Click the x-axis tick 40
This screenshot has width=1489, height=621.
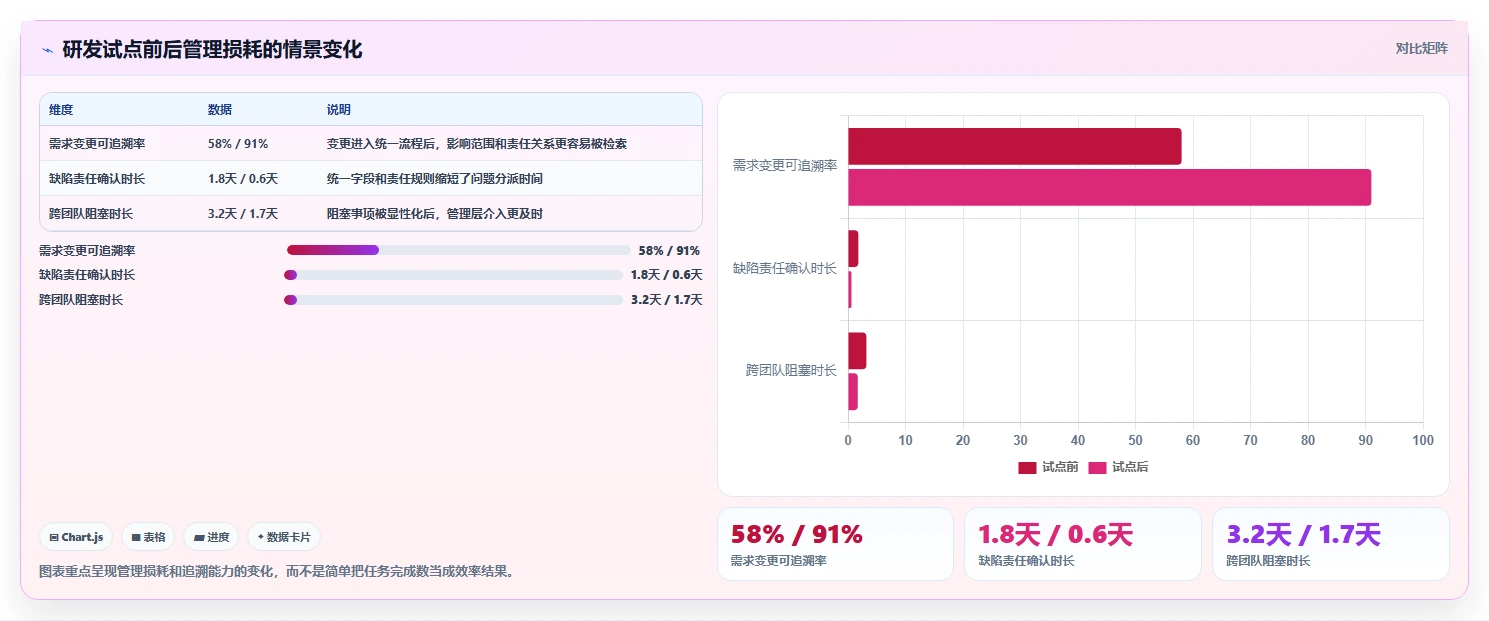1078,440
